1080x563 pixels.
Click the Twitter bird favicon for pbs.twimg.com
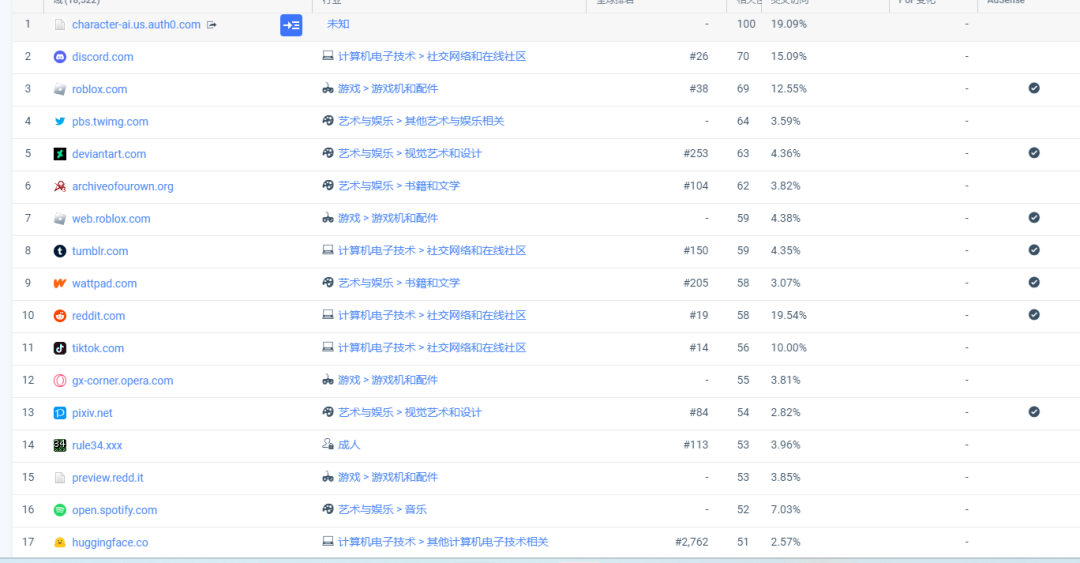60,121
